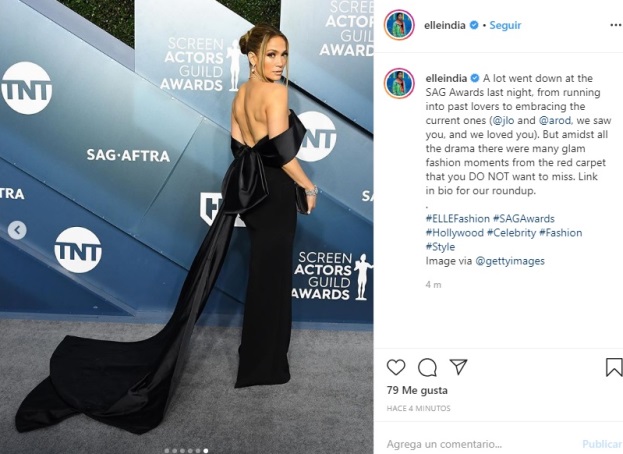The image size is (623, 454).
Task: Open @gettyimages mention link
Action: click(x=510, y=261)
